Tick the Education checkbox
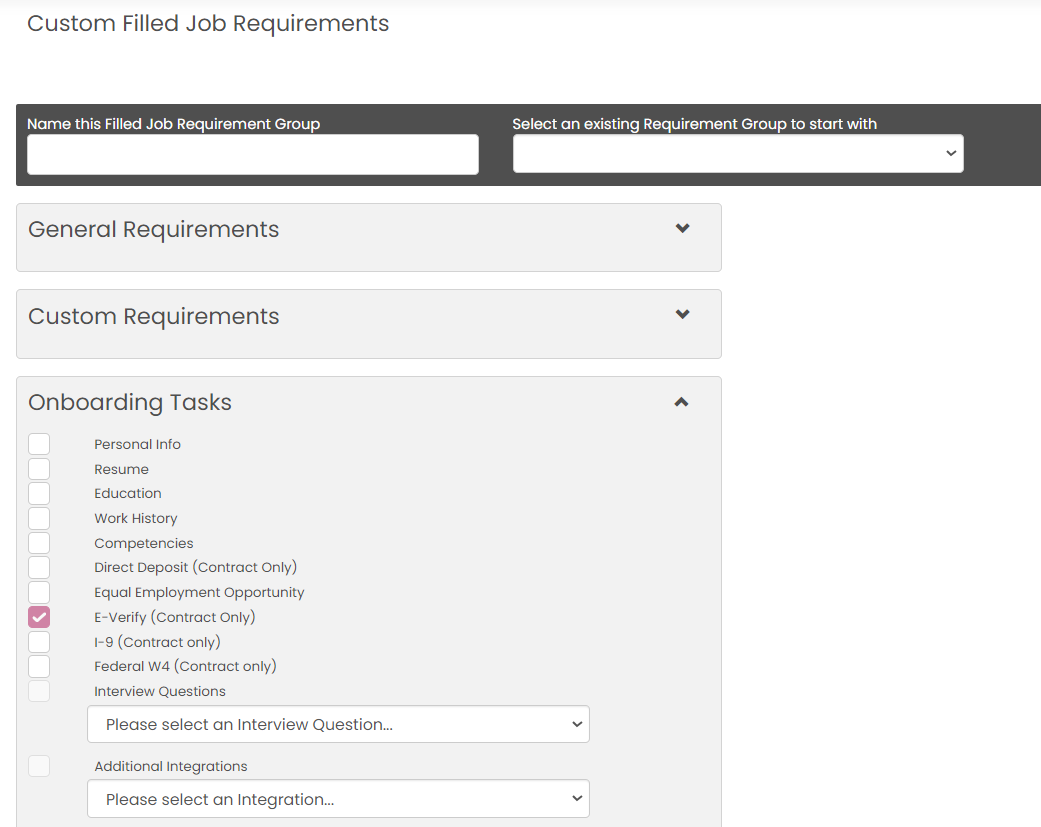Image resolution: width=1041 pixels, height=827 pixels. (x=39, y=493)
